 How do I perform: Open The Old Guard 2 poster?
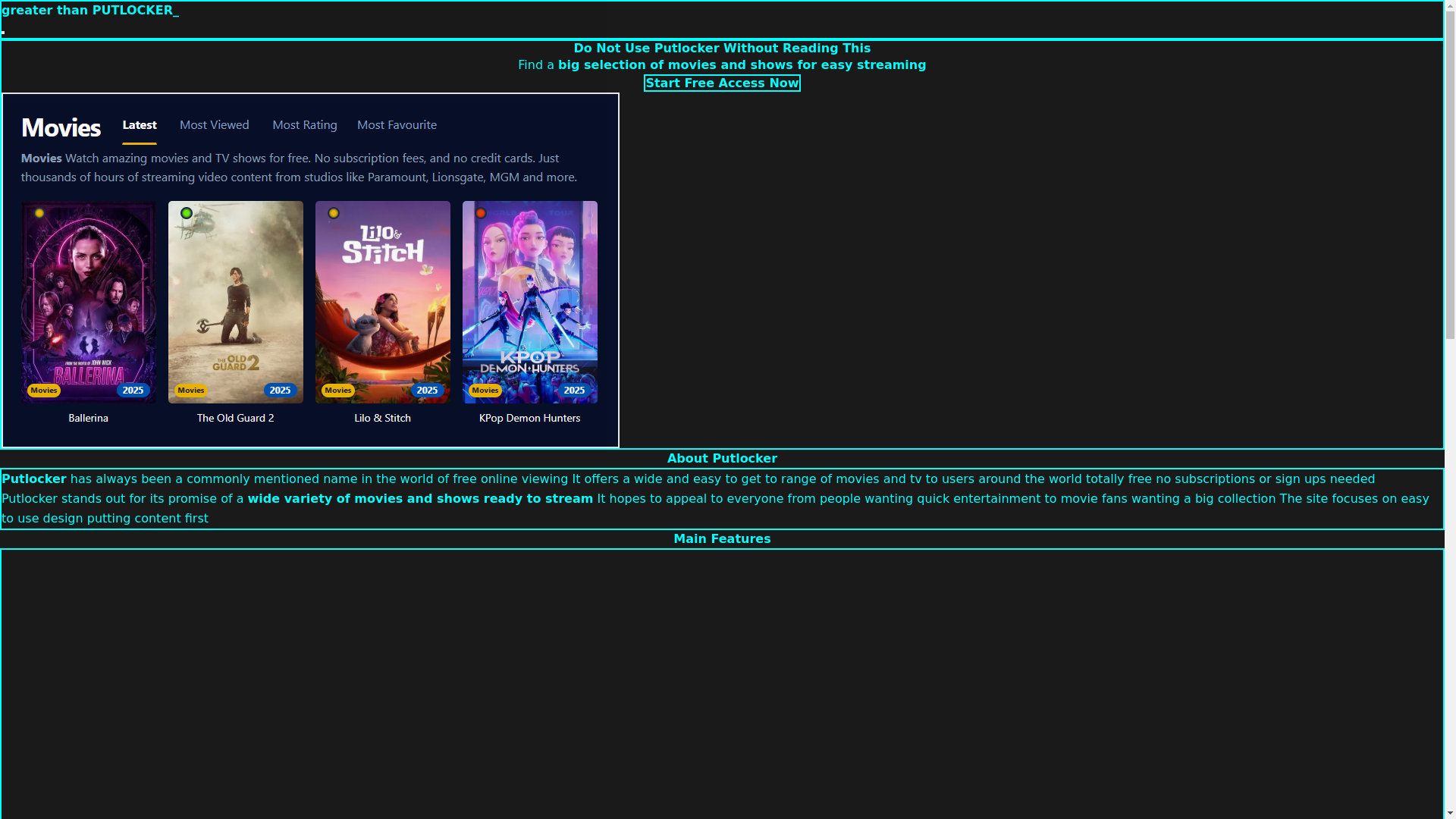click(236, 302)
